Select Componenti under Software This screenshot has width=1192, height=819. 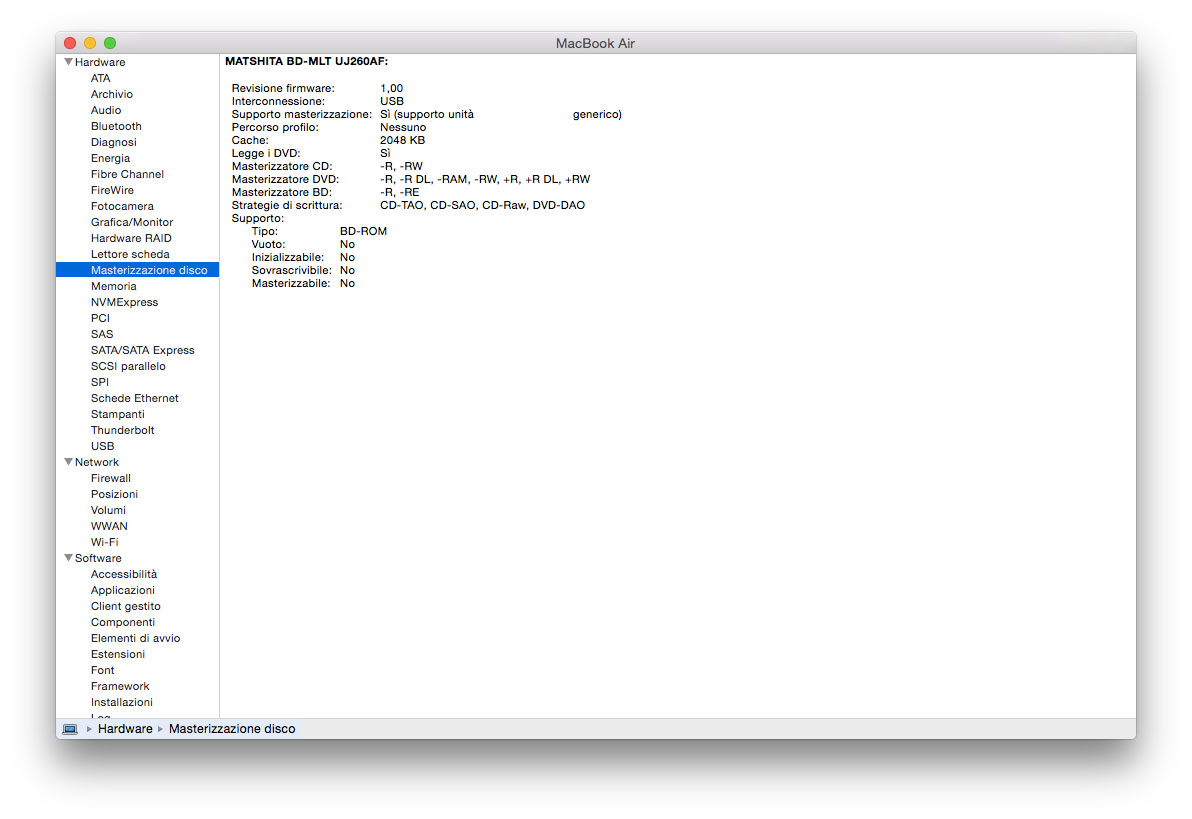pyautogui.click(x=122, y=621)
